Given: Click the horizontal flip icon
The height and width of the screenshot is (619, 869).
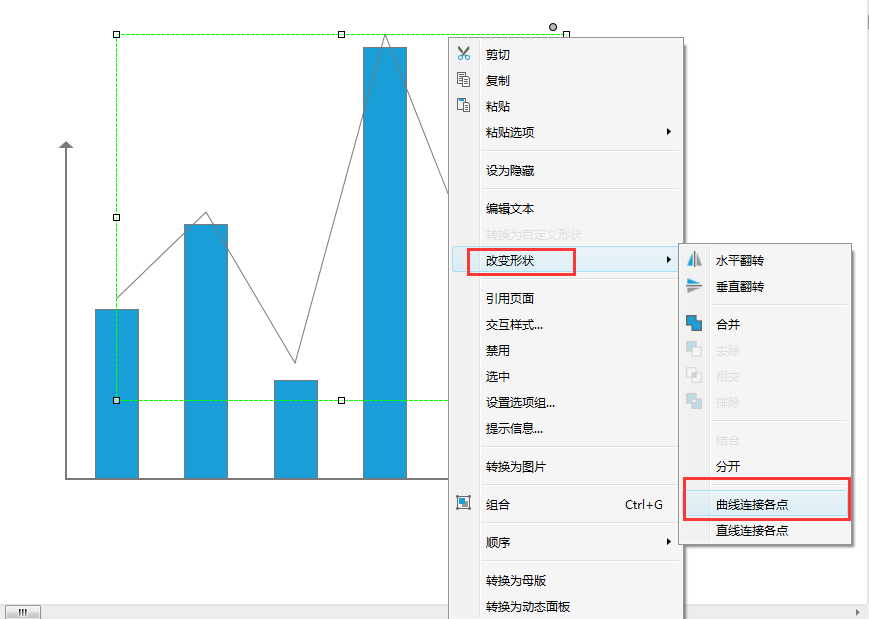Looking at the screenshot, I should 694,259.
